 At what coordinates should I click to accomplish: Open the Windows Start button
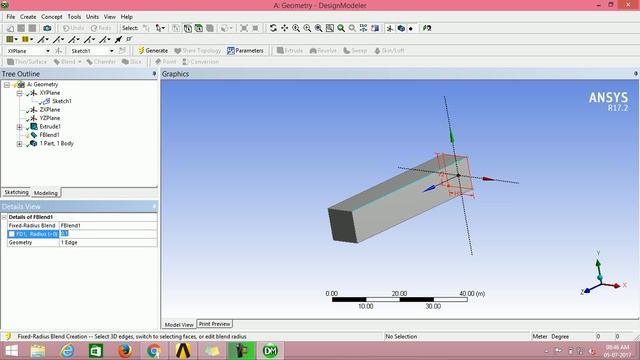11,351
